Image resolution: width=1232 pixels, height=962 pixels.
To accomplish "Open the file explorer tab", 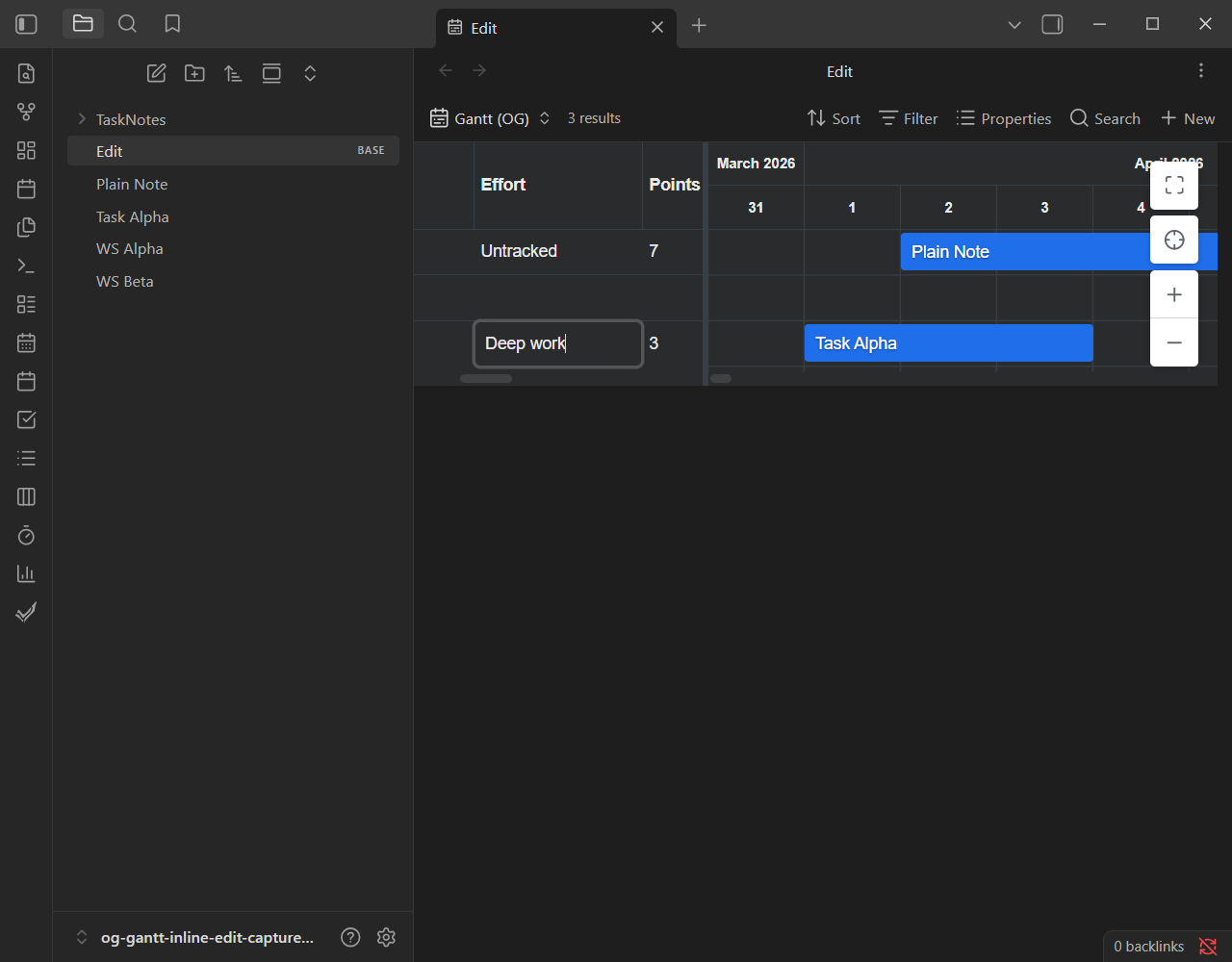I will pos(83,24).
